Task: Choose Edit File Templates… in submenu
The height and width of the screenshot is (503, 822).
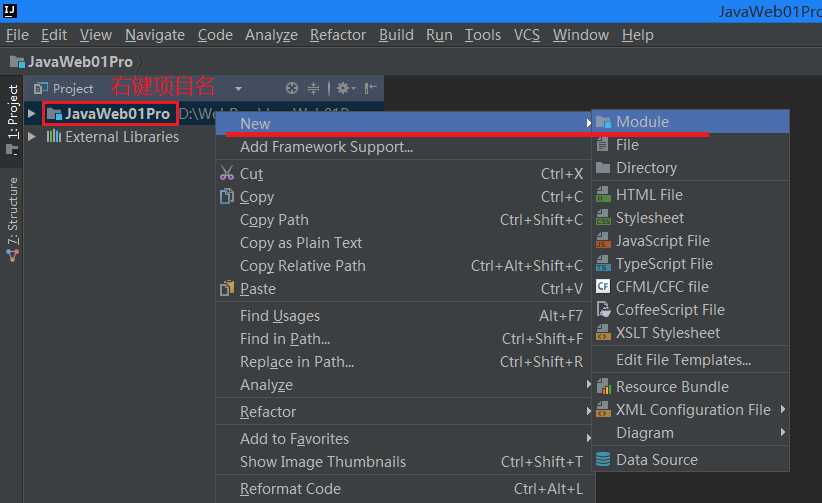Action: coord(690,360)
